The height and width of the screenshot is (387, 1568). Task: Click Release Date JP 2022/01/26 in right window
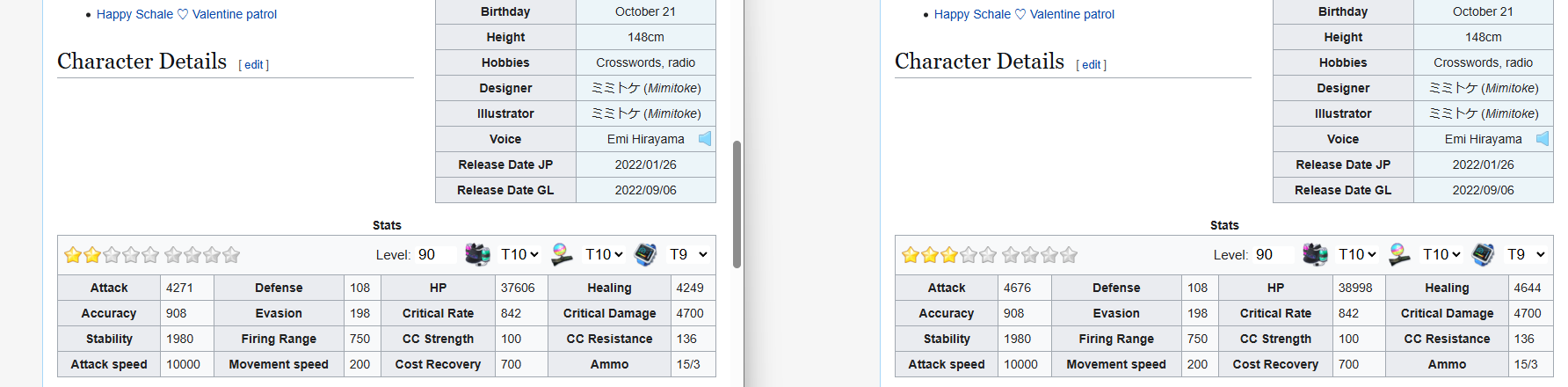(x=1484, y=164)
